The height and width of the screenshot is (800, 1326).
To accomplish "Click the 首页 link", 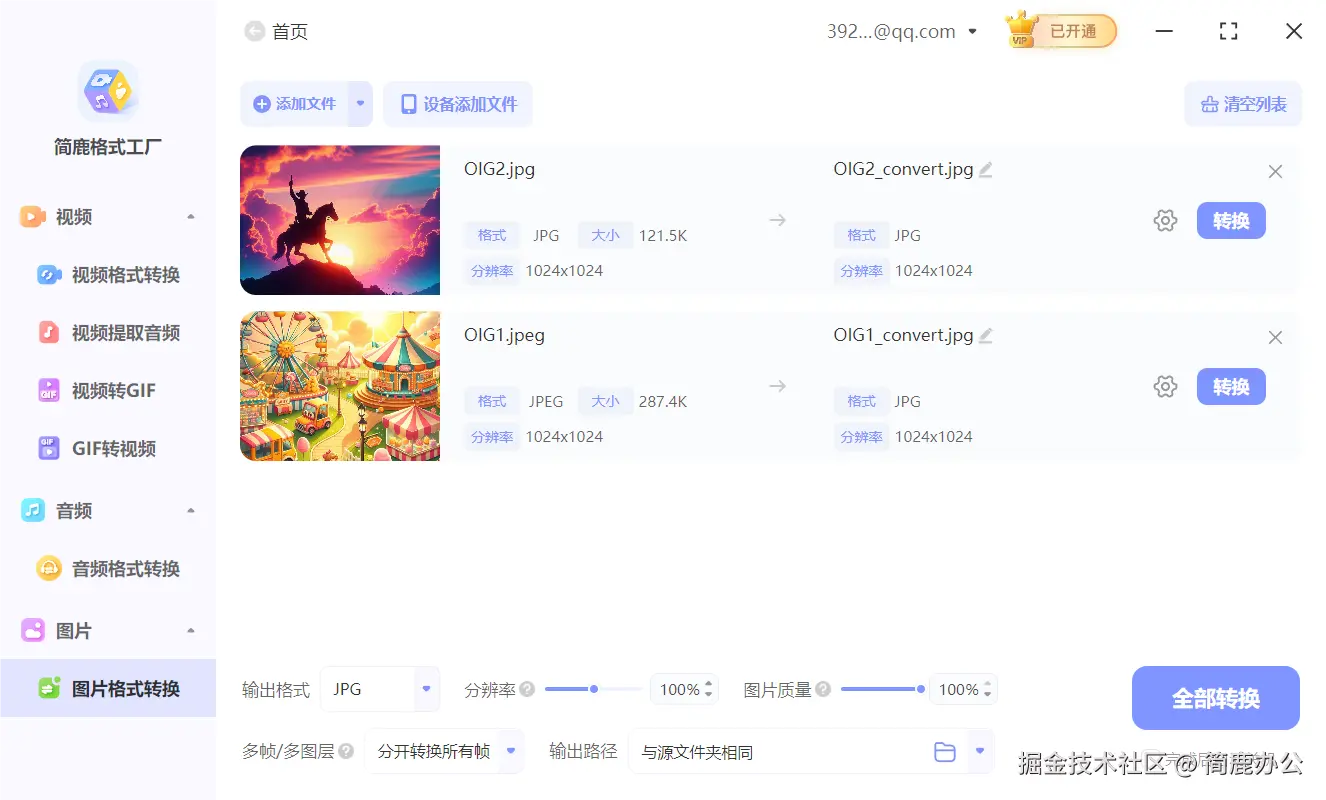I will tap(290, 32).
